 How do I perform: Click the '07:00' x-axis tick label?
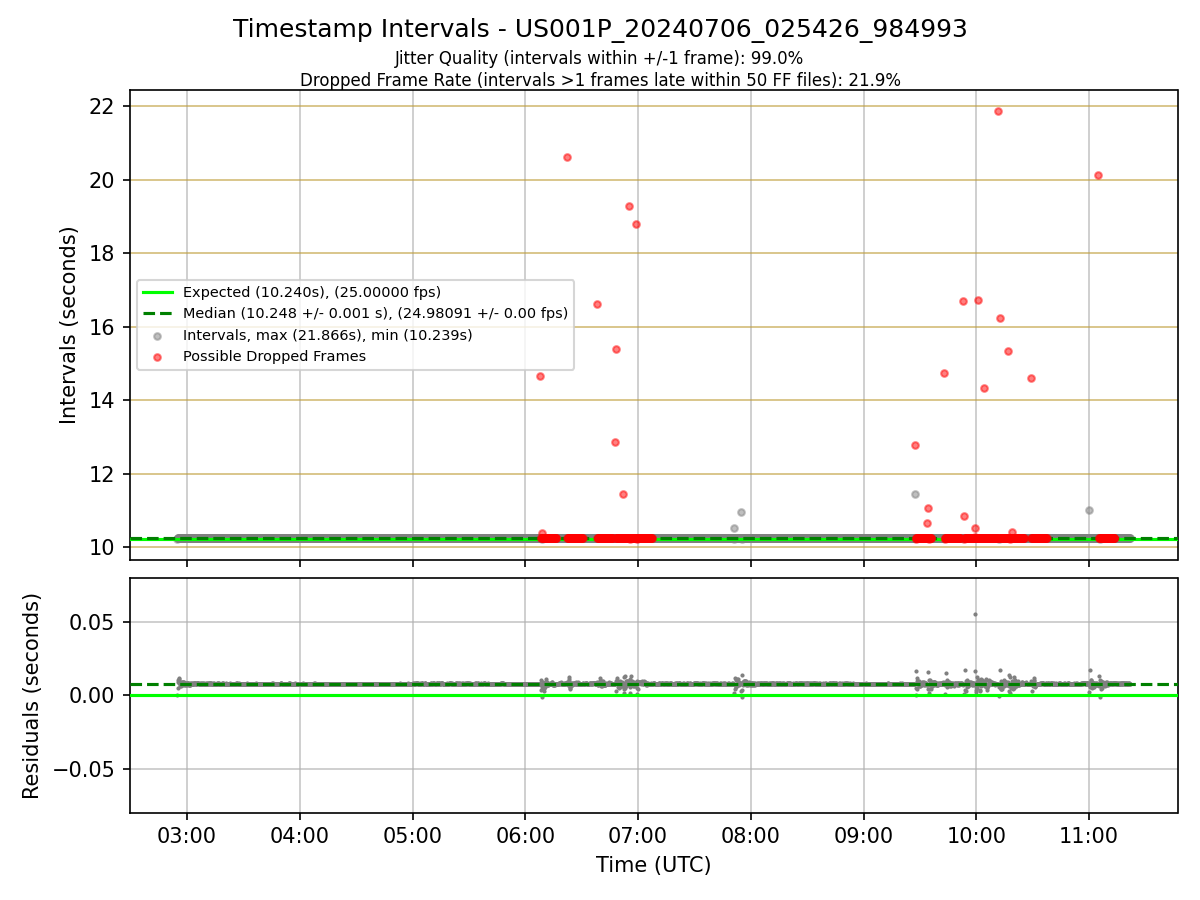[x=637, y=835]
